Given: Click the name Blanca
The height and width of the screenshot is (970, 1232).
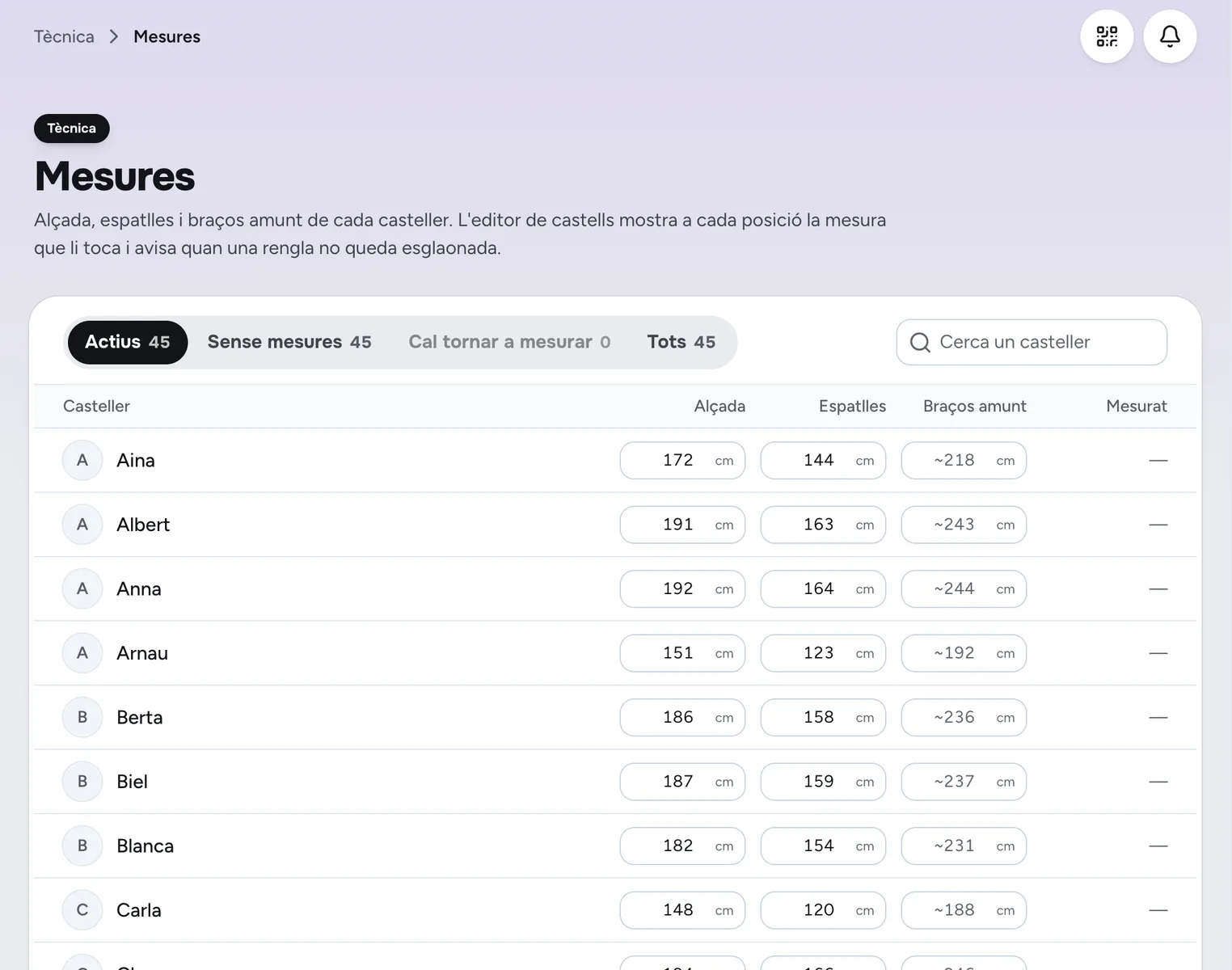Looking at the screenshot, I should pos(146,846).
